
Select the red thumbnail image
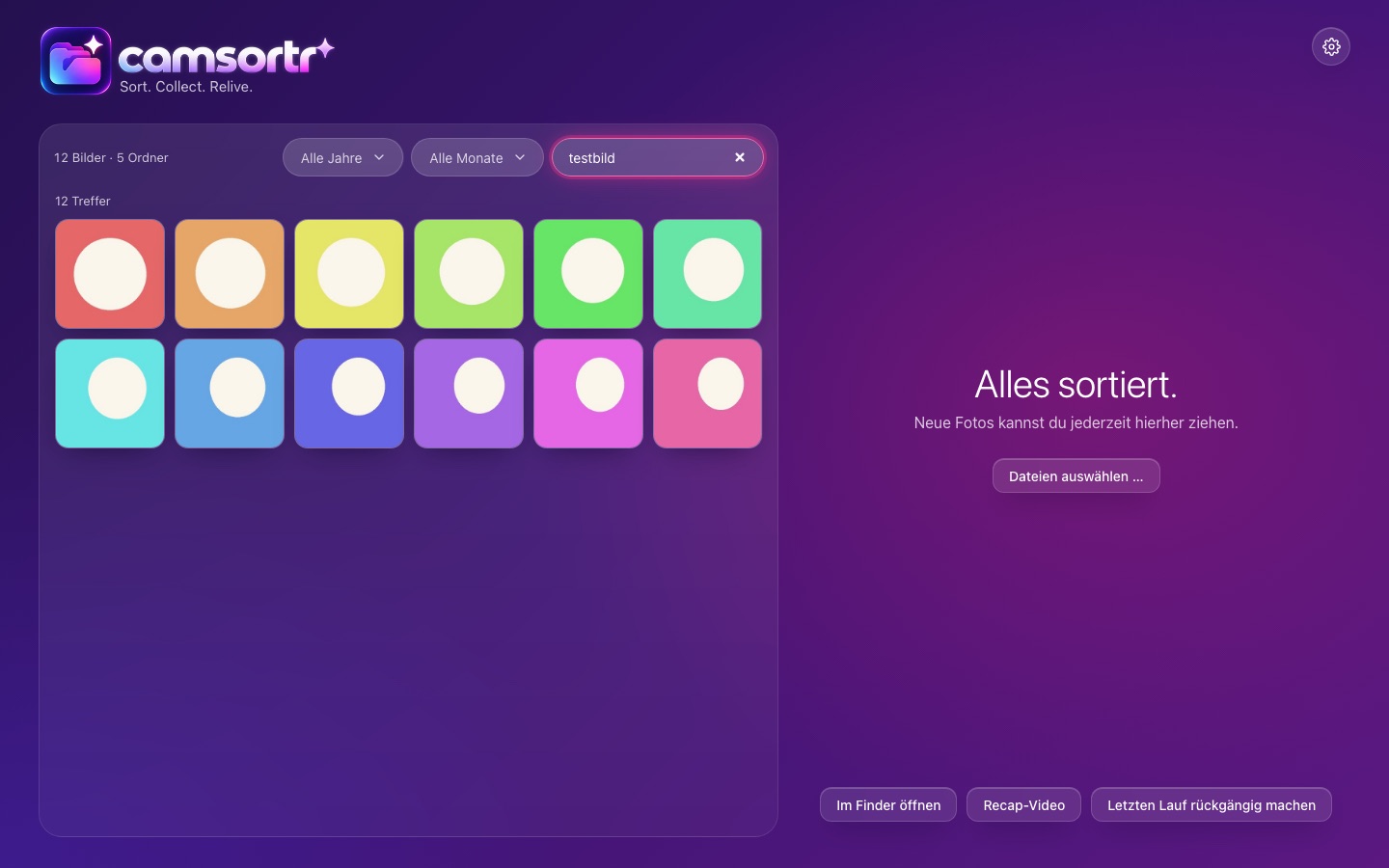click(x=110, y=274)
